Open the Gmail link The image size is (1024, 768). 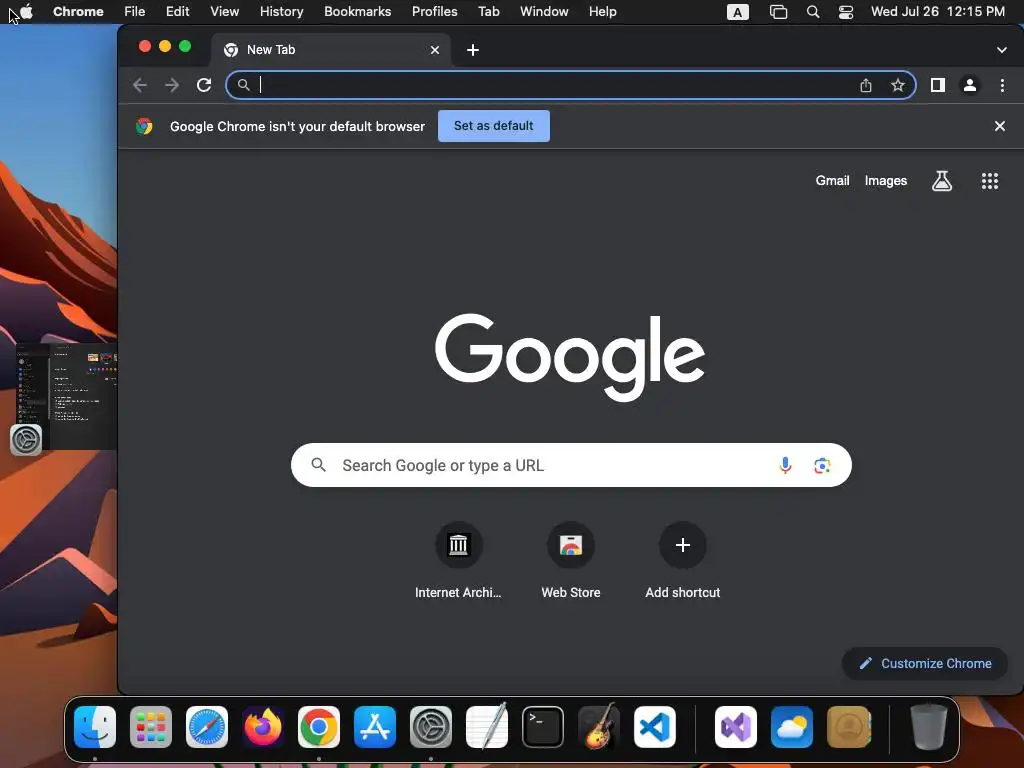tap(832, 181)
